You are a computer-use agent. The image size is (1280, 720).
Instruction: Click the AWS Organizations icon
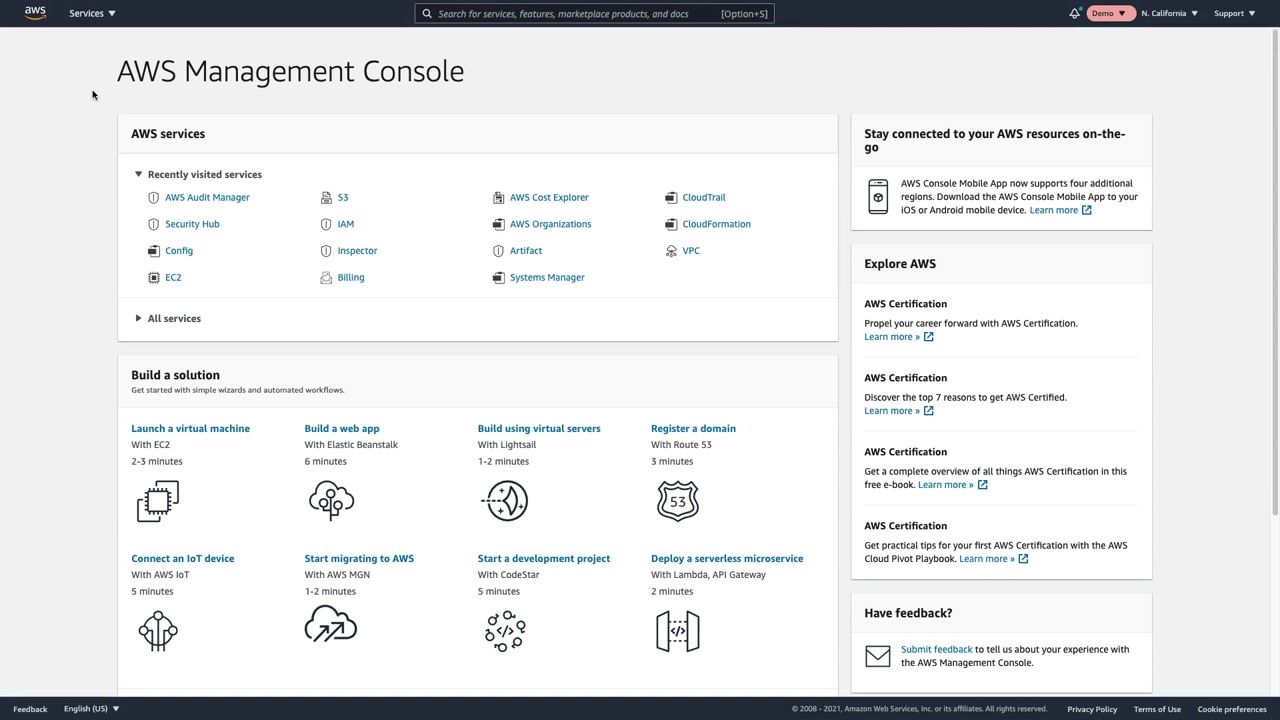(x=498, y=224)
